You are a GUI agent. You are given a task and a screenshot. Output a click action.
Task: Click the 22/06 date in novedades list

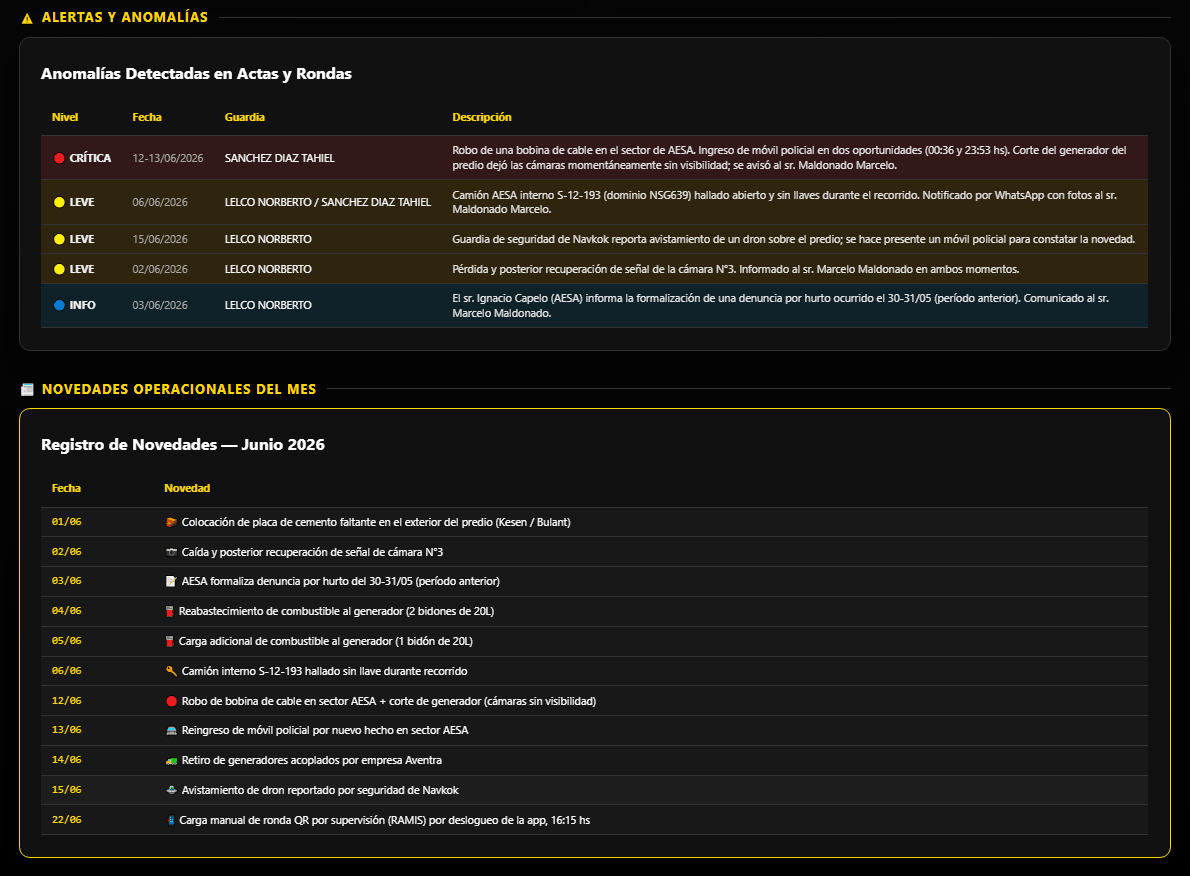tap(67, 820)
